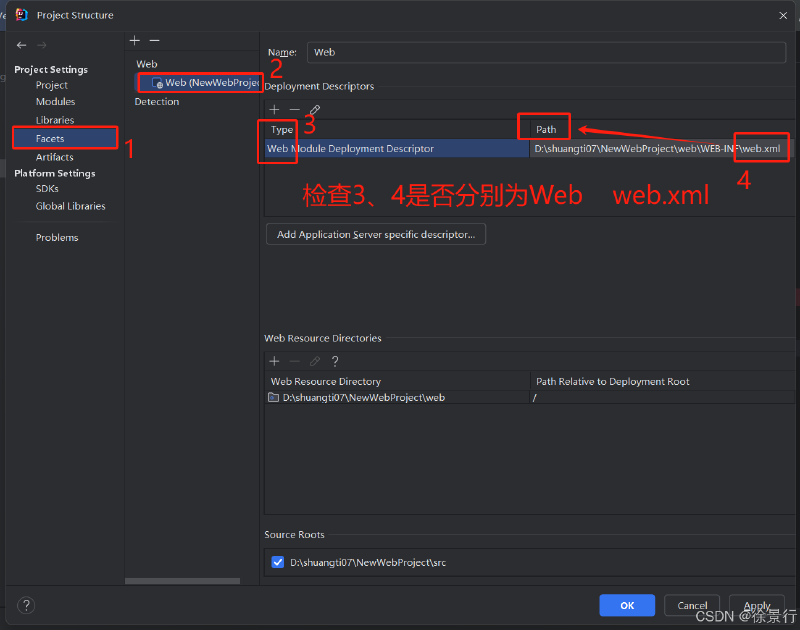Go back with the left arrow icon

click(21, 45)
